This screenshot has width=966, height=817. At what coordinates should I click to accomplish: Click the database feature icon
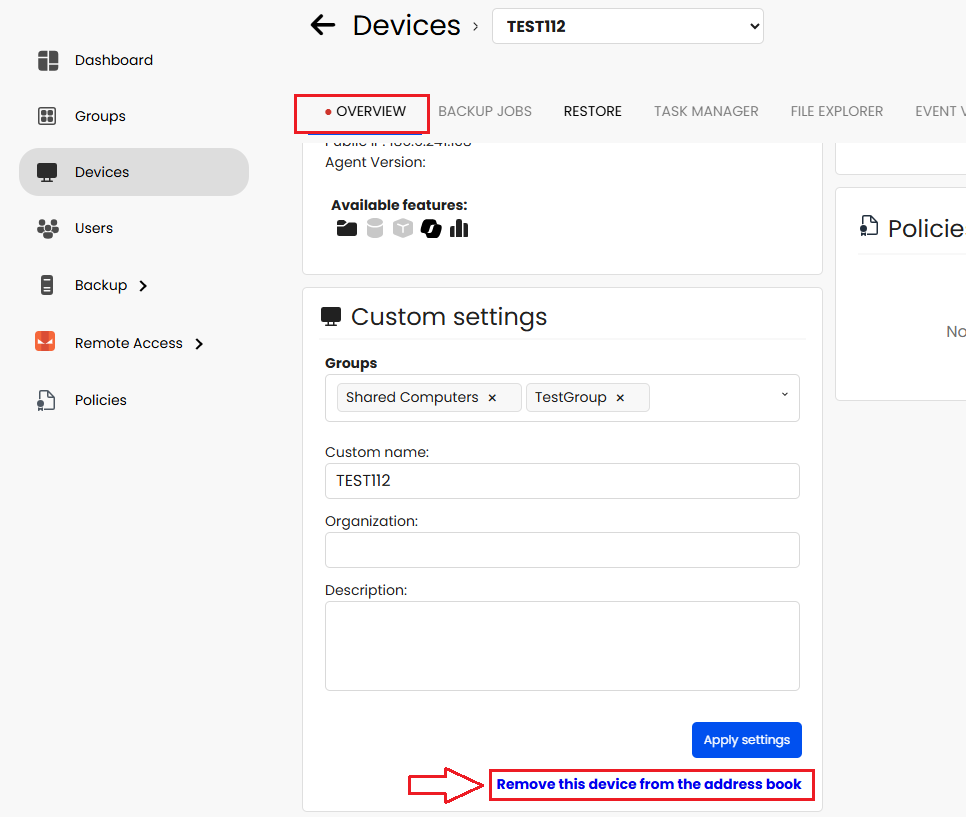375,229
